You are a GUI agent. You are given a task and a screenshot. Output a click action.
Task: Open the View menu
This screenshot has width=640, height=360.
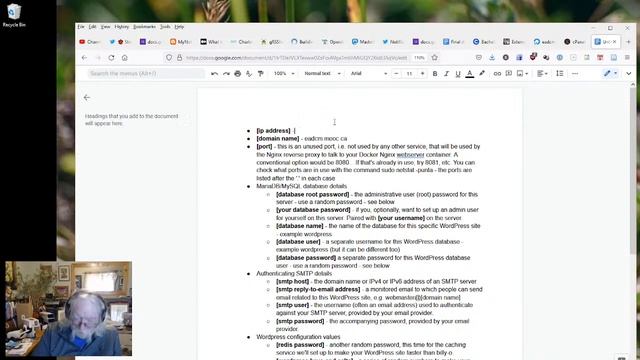click(x=105, y=27)
